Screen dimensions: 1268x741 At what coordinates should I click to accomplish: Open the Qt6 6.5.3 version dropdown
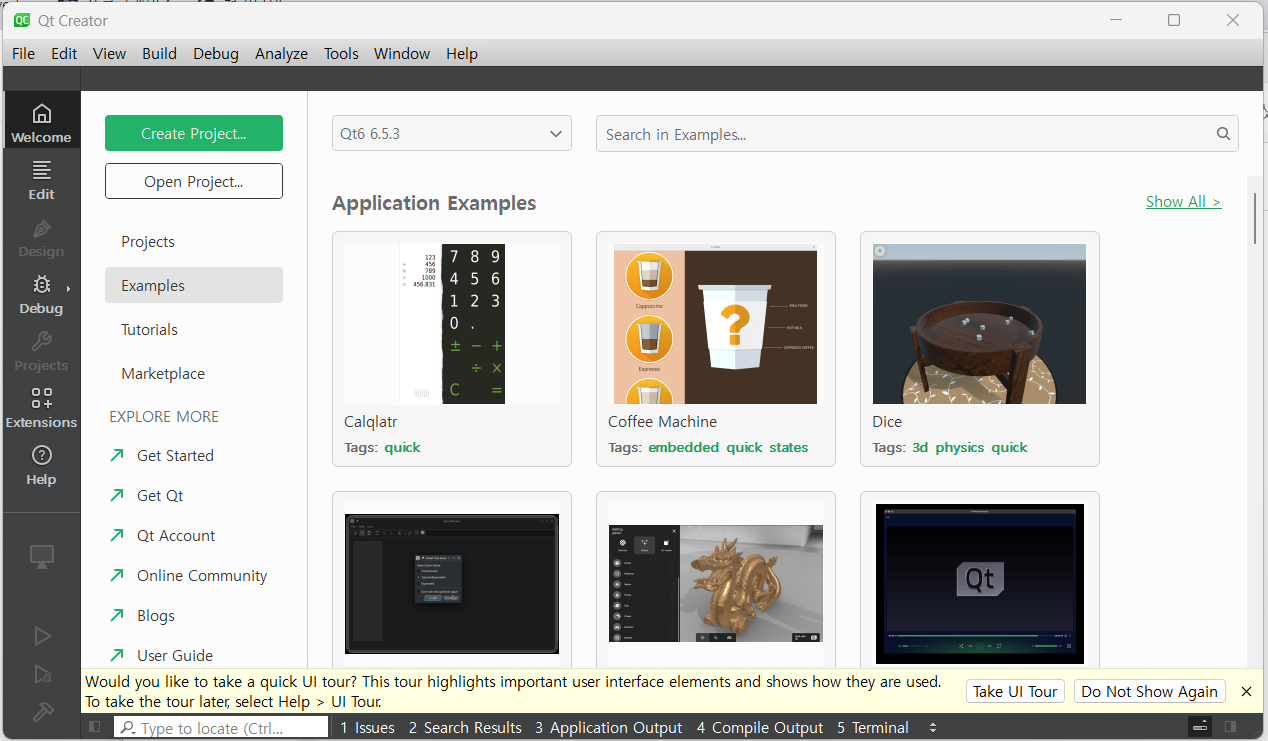(x=452, y=133)
